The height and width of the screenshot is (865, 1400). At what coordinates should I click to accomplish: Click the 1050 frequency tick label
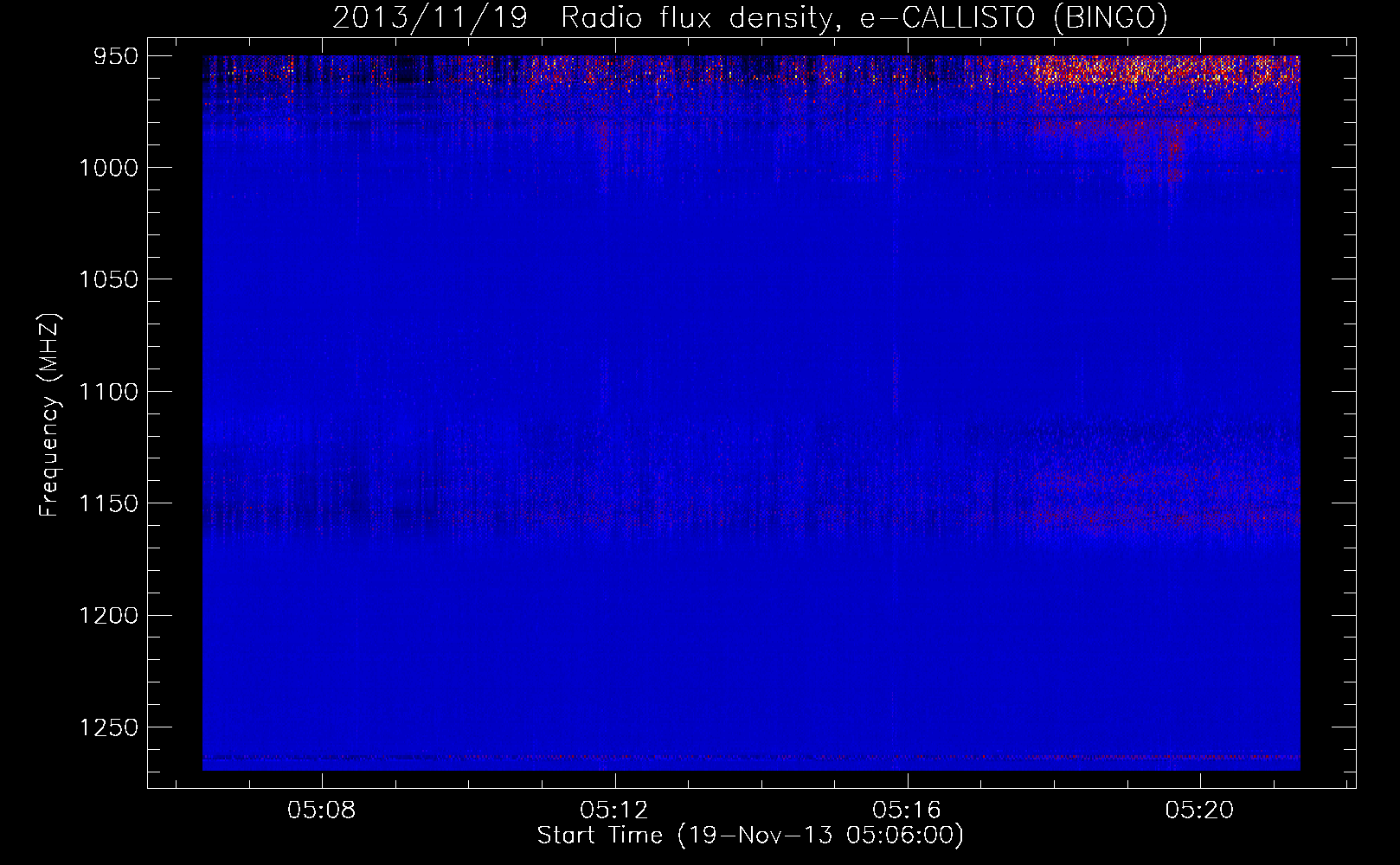point(109,279)
